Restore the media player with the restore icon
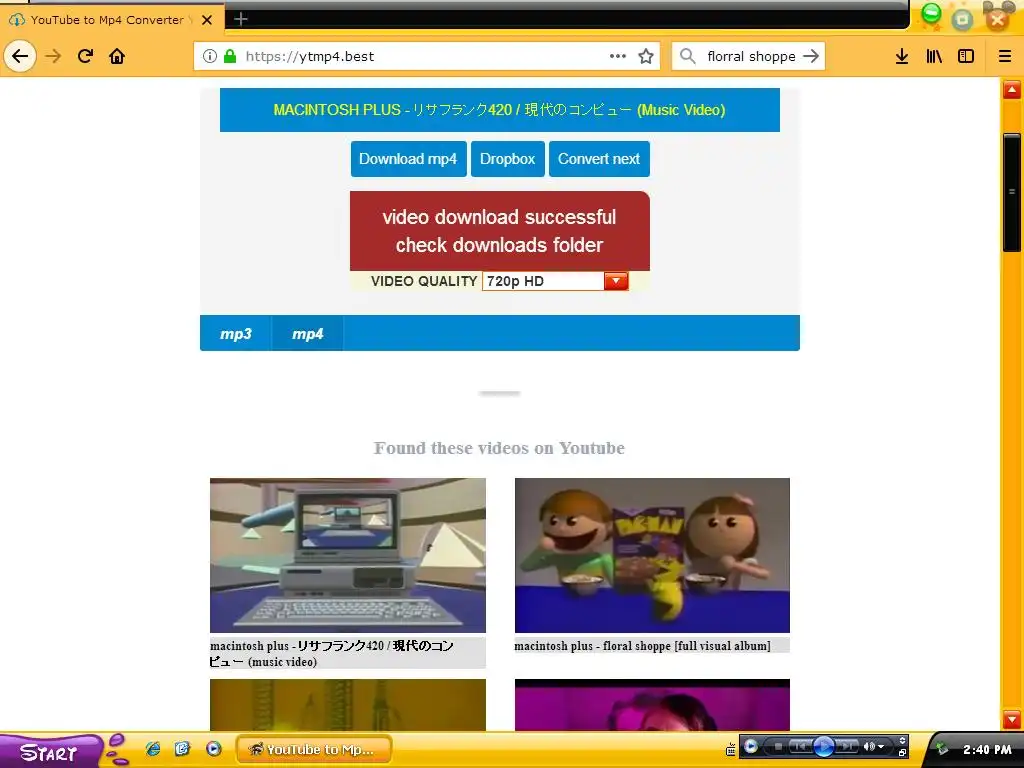The image size is (1024, 768). (x=903, y=753)
